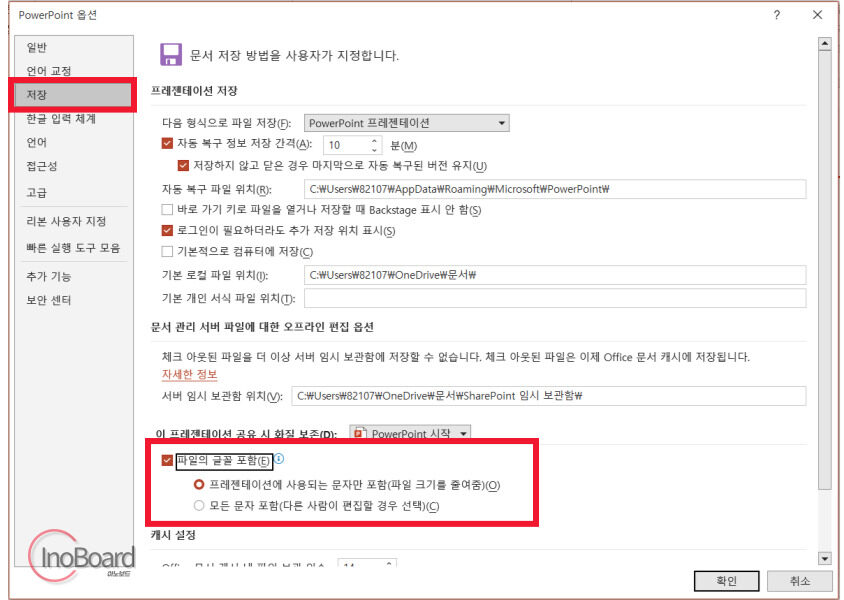Viewport: 844px width, 600px height.
Task: Click the 확인 button
Action: [727, 581]
